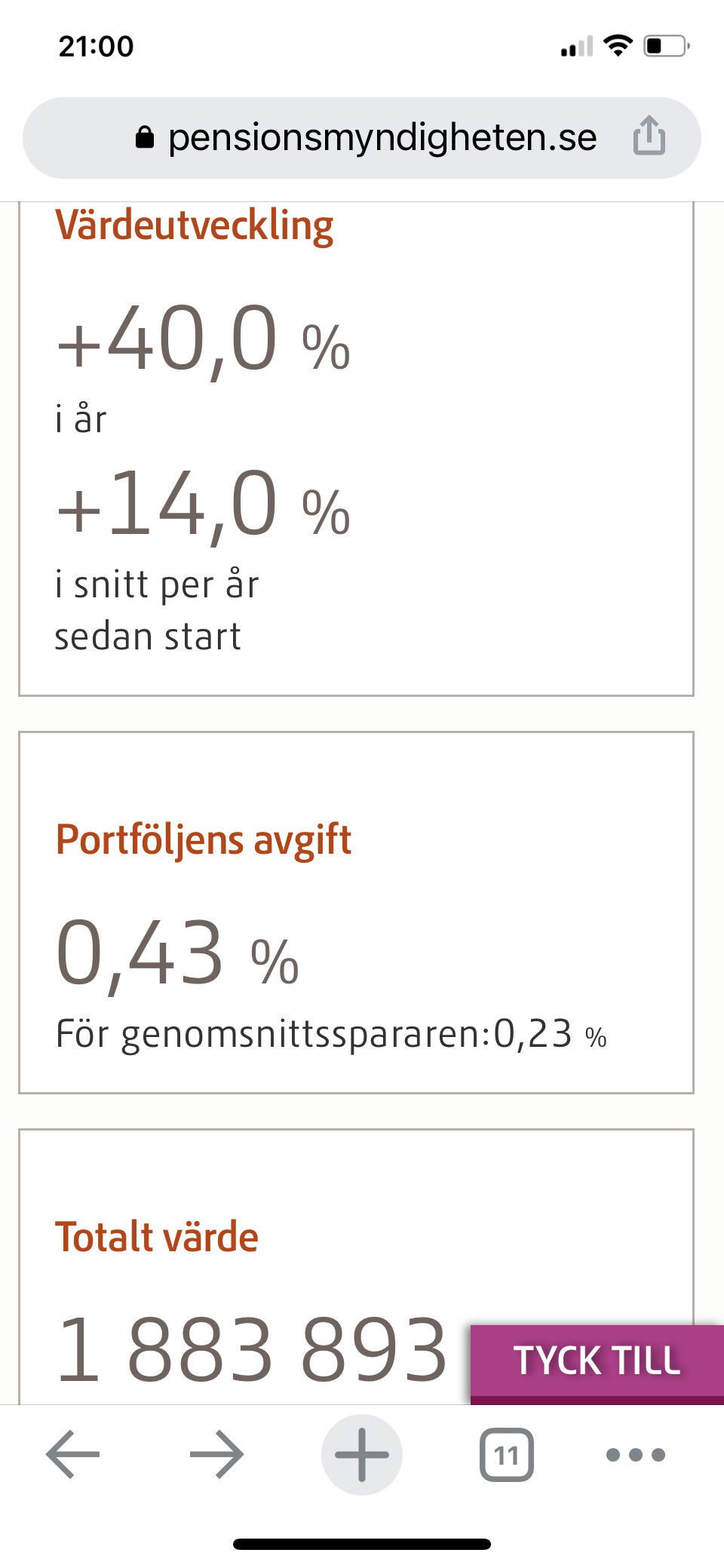The width and height of the screenshot is (724, 1568).
Task: Tap the share icon in the address bar
Action: (x=649, y=137)
